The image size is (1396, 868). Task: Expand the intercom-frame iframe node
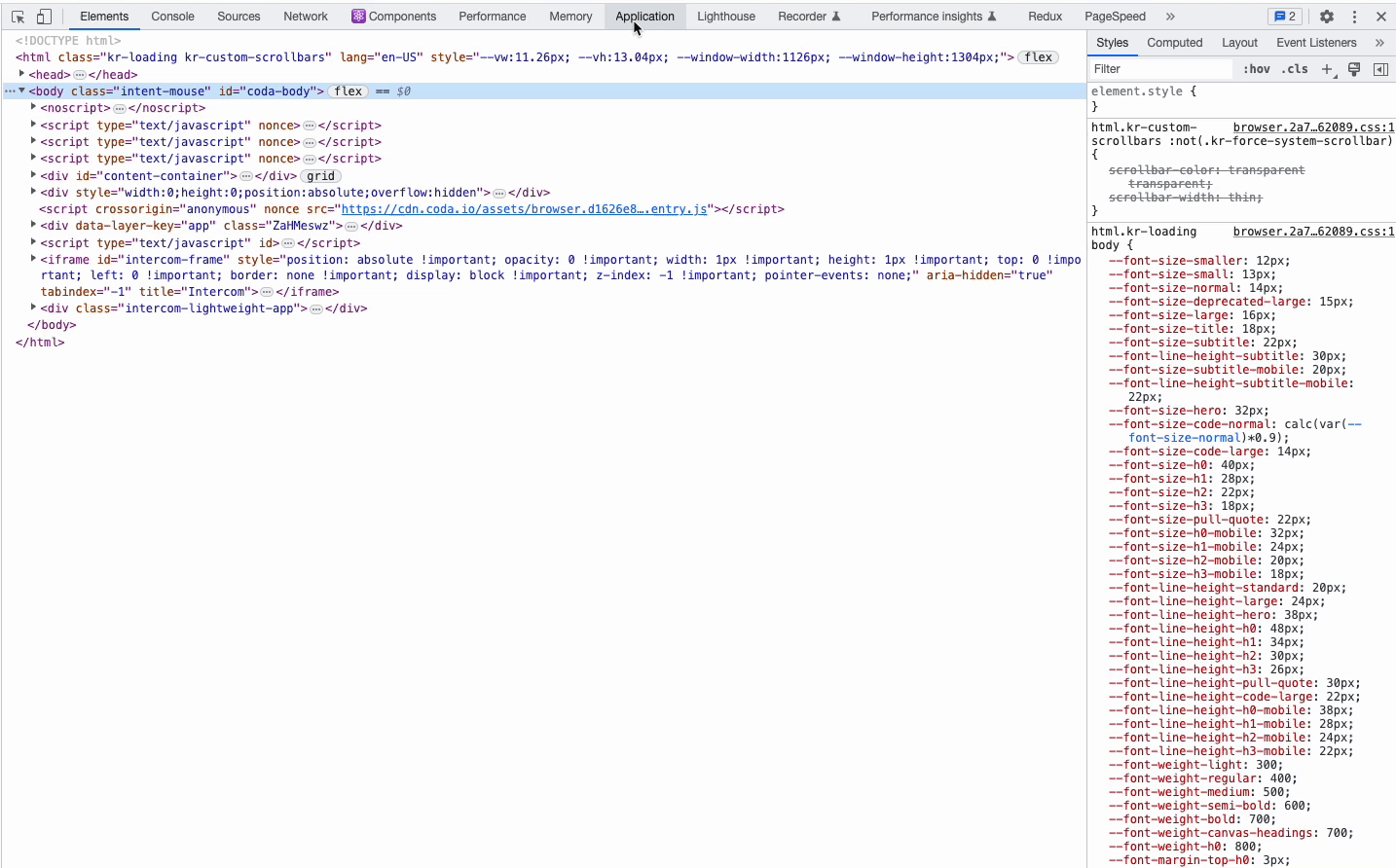tap(33, 259)
